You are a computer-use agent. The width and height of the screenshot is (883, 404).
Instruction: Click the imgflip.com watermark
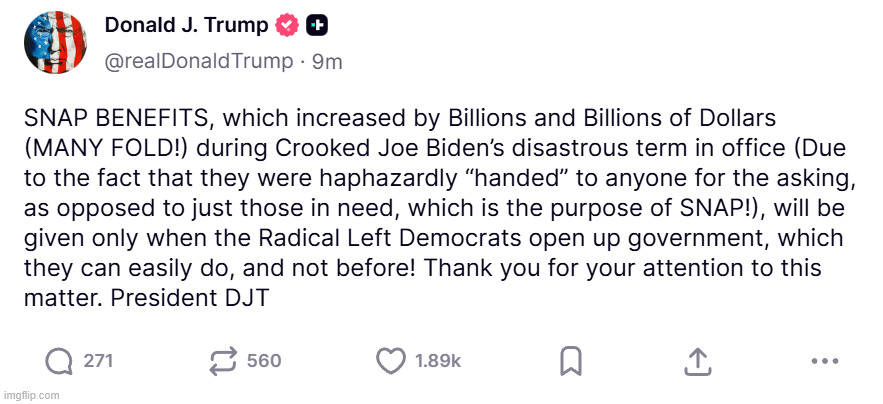(31, 396)
